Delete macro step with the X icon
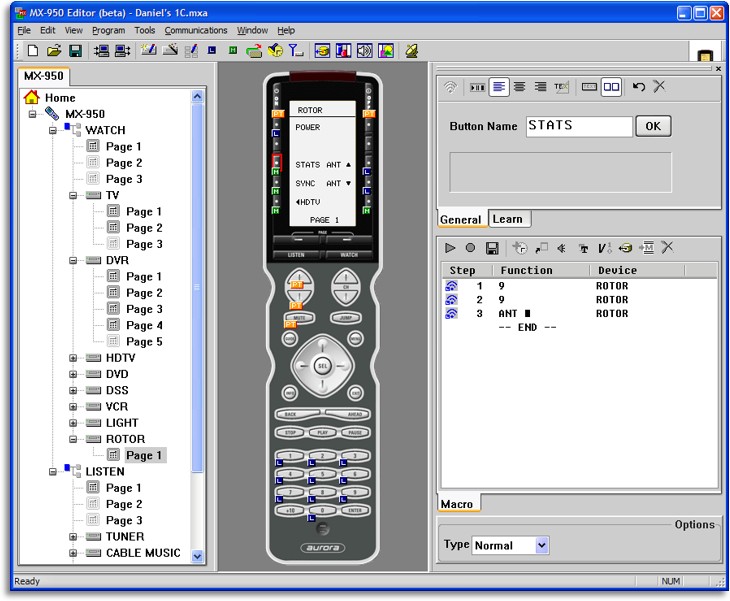Viewport: 730px width, 601px height. pyautogui.click(x=667, y=247)
